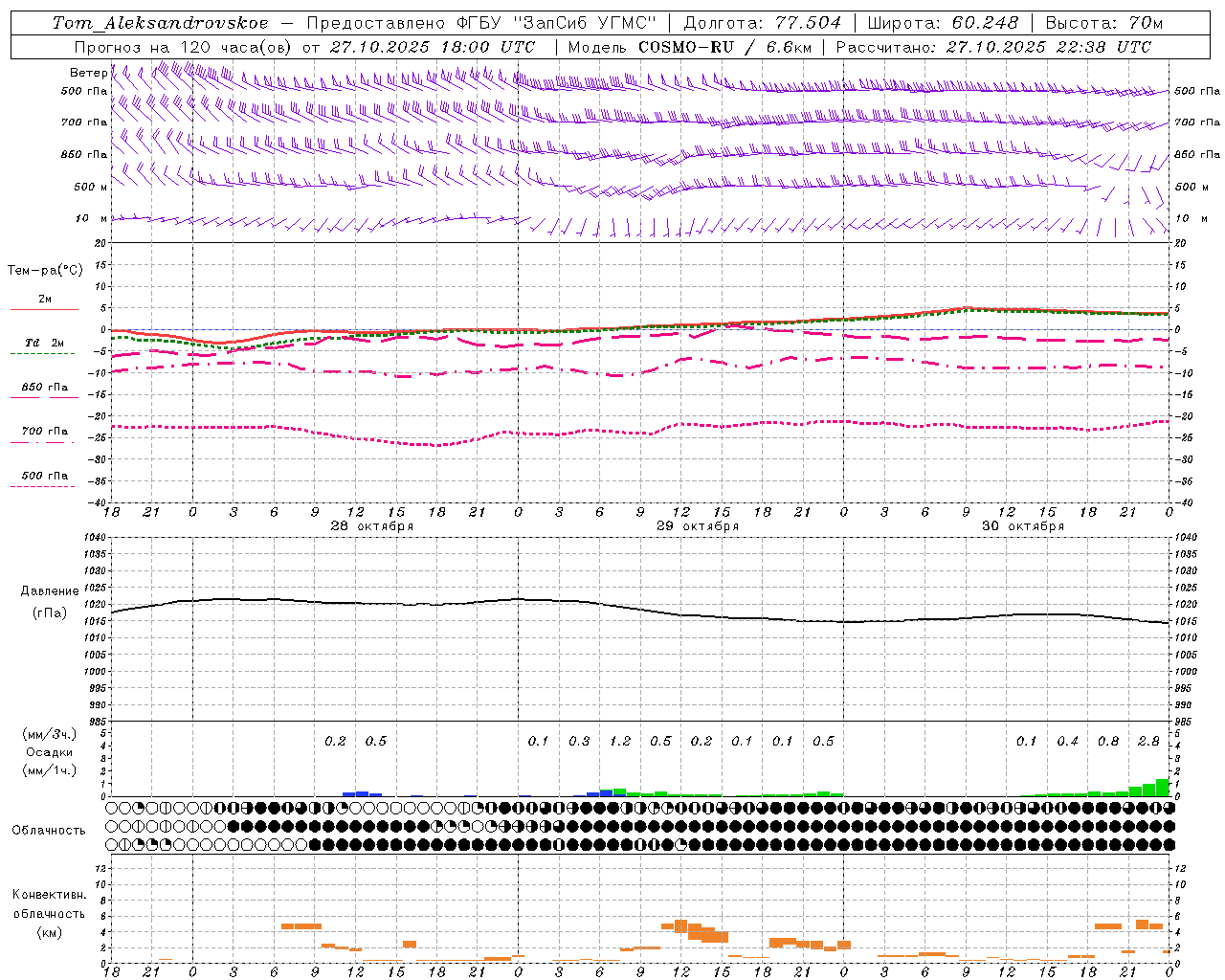The image size is (1225, 980).
Task: Click the 'Осадки' precipitation label
Action: (x=50, y=752)
